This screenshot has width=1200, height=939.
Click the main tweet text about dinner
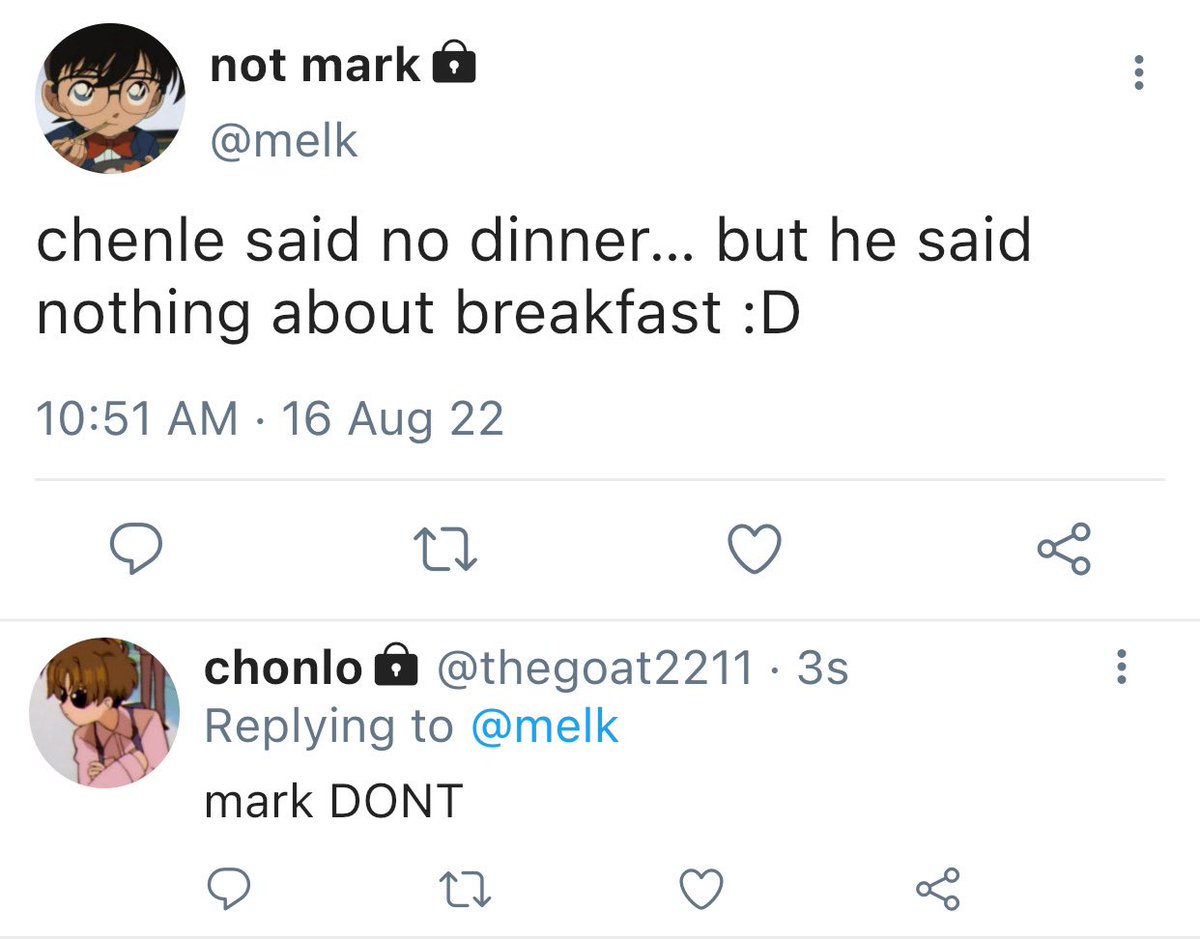(x=533, y=277)
